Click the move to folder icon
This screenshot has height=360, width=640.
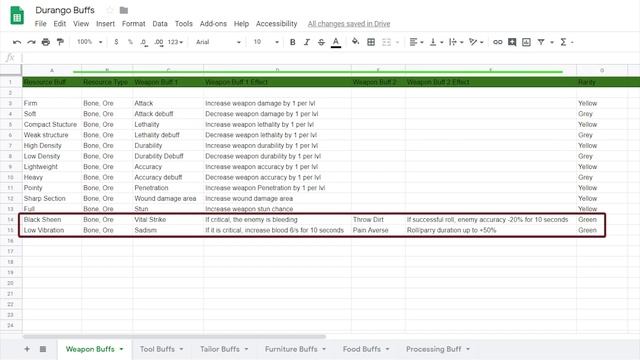tap(124, 10)
